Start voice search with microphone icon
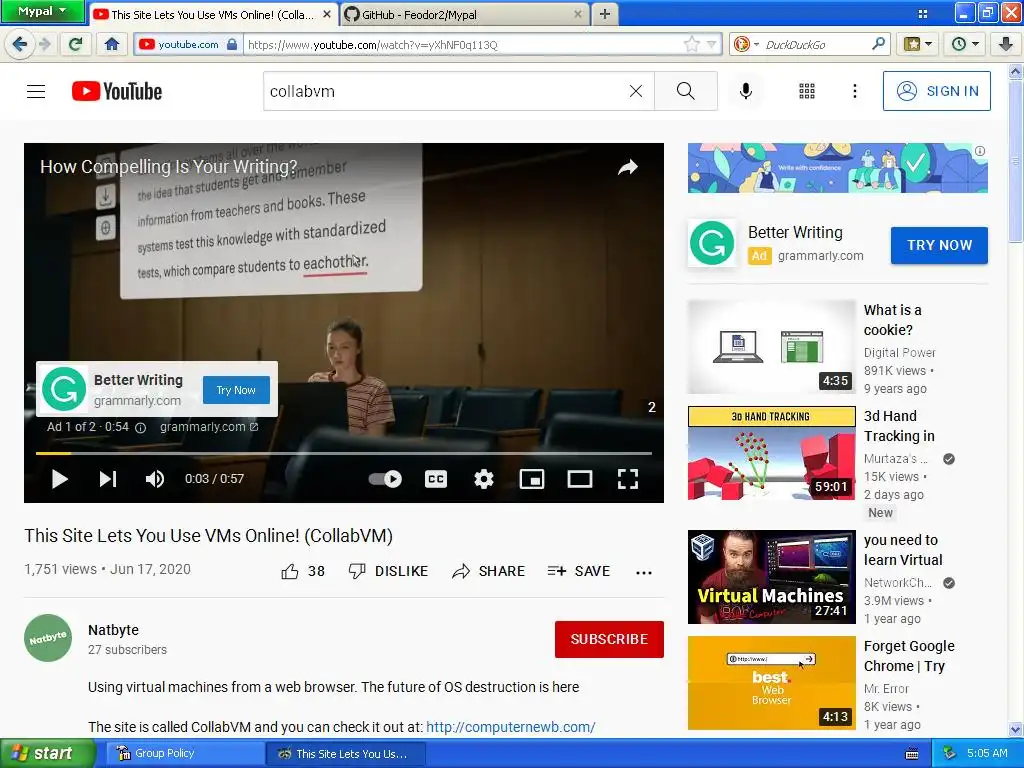The height and width of the screenshot is (768, 1024). tap(745, 91)
